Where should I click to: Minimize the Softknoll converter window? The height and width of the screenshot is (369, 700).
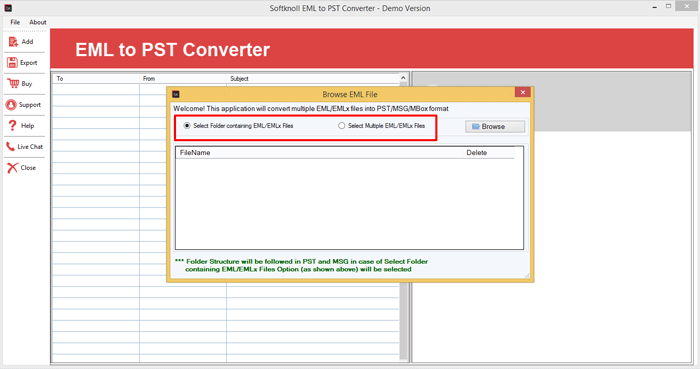click(x=654, y=8)
